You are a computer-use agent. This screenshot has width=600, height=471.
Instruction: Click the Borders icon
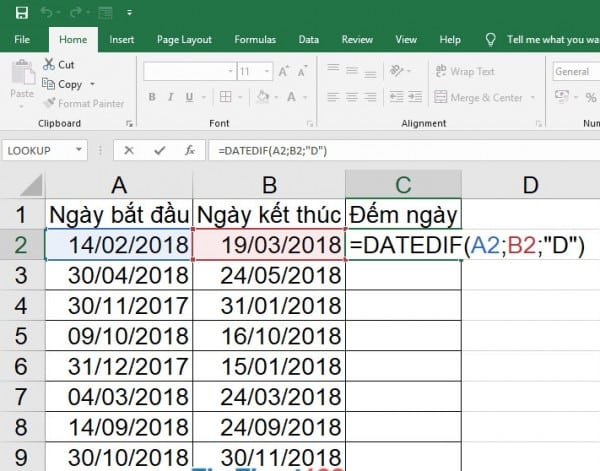(x=225, y=97)
